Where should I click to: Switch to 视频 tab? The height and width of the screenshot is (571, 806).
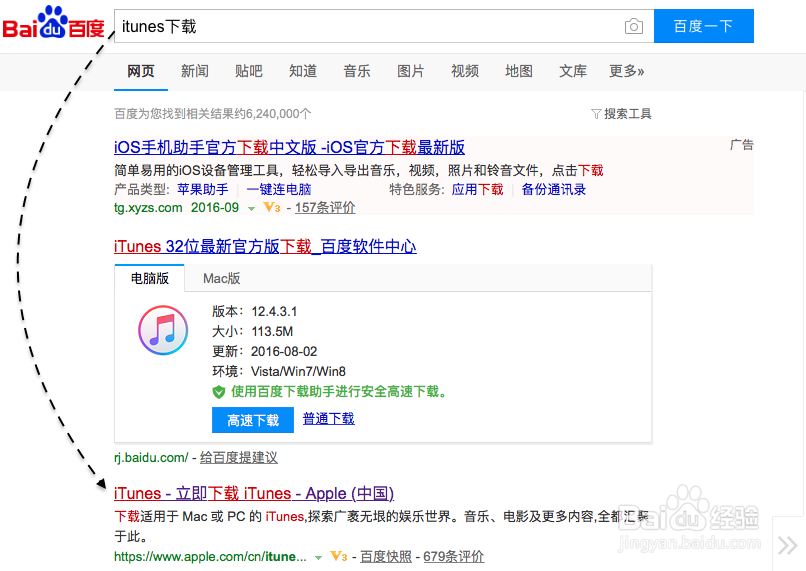pos(465,71)
